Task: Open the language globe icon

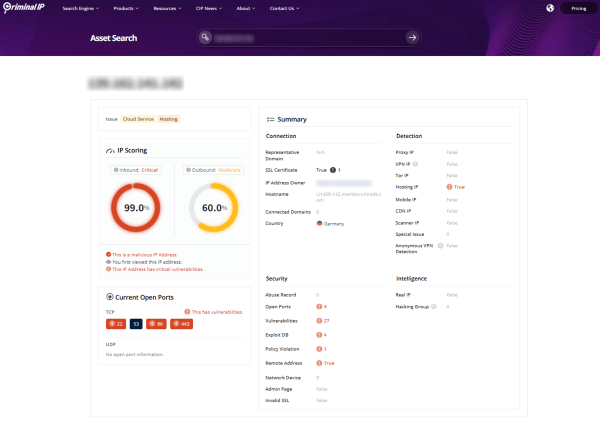Action: click(550, 8)
